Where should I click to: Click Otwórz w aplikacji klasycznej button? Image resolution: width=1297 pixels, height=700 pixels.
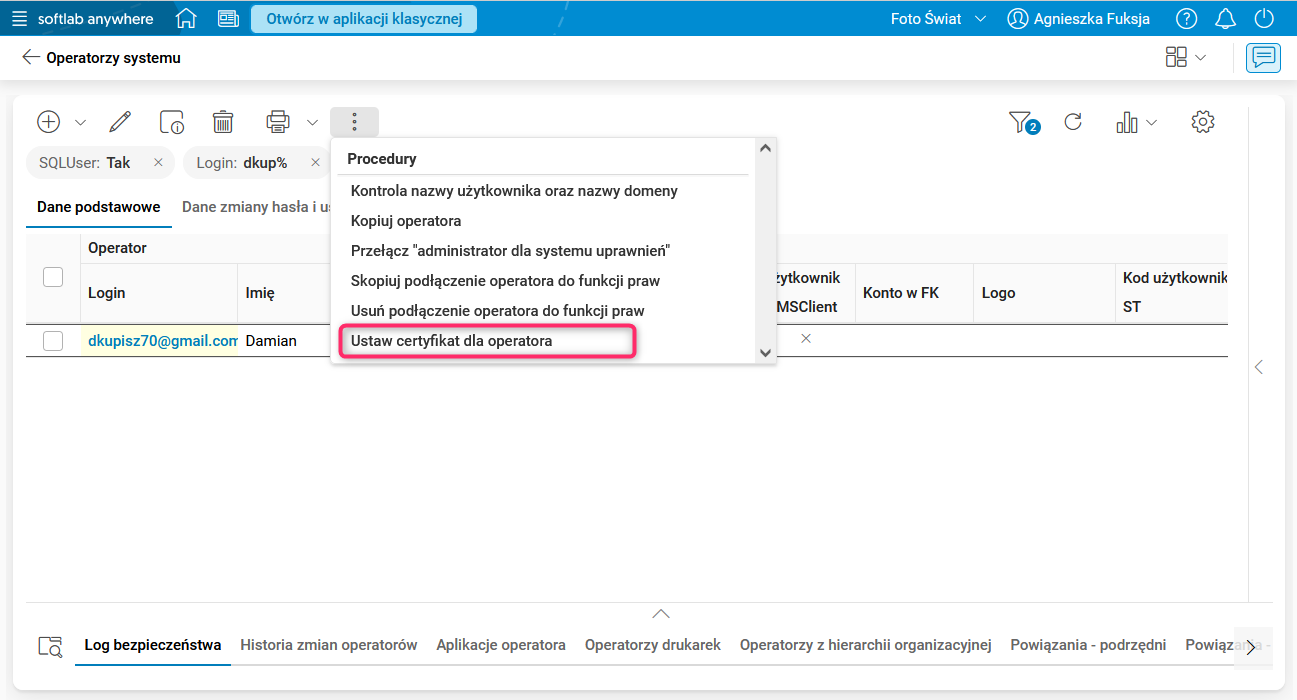(364, 19)
